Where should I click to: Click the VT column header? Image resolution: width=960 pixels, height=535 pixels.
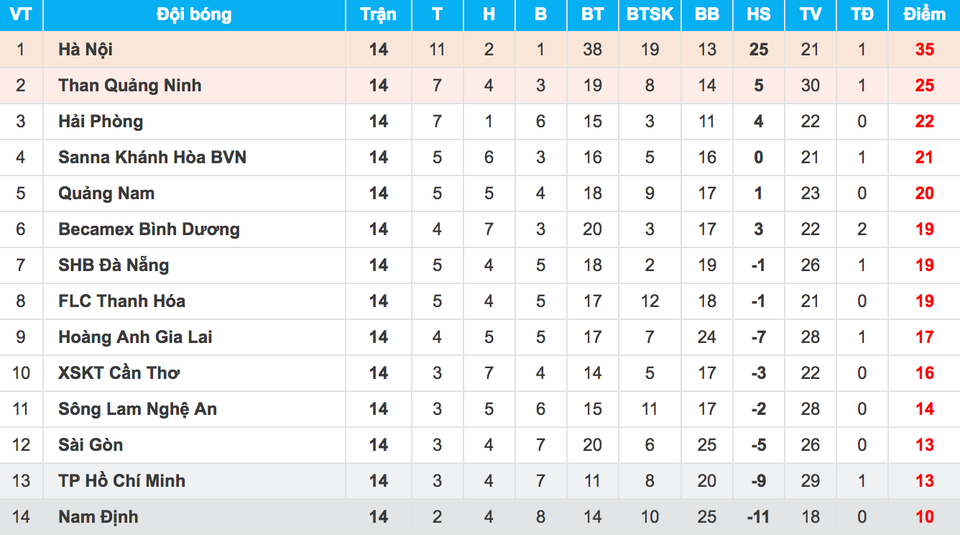pyautogui.click(x=20, y=14)
